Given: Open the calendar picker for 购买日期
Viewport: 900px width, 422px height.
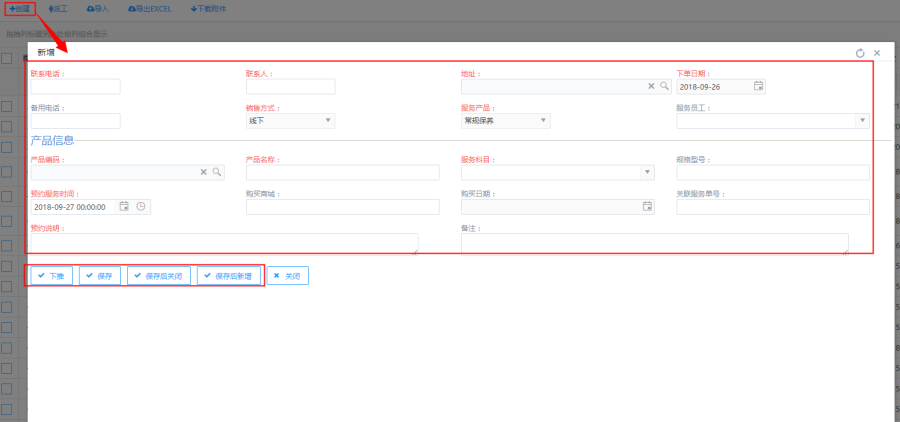Looking at the screenshot, I should [x=647, y=207].
